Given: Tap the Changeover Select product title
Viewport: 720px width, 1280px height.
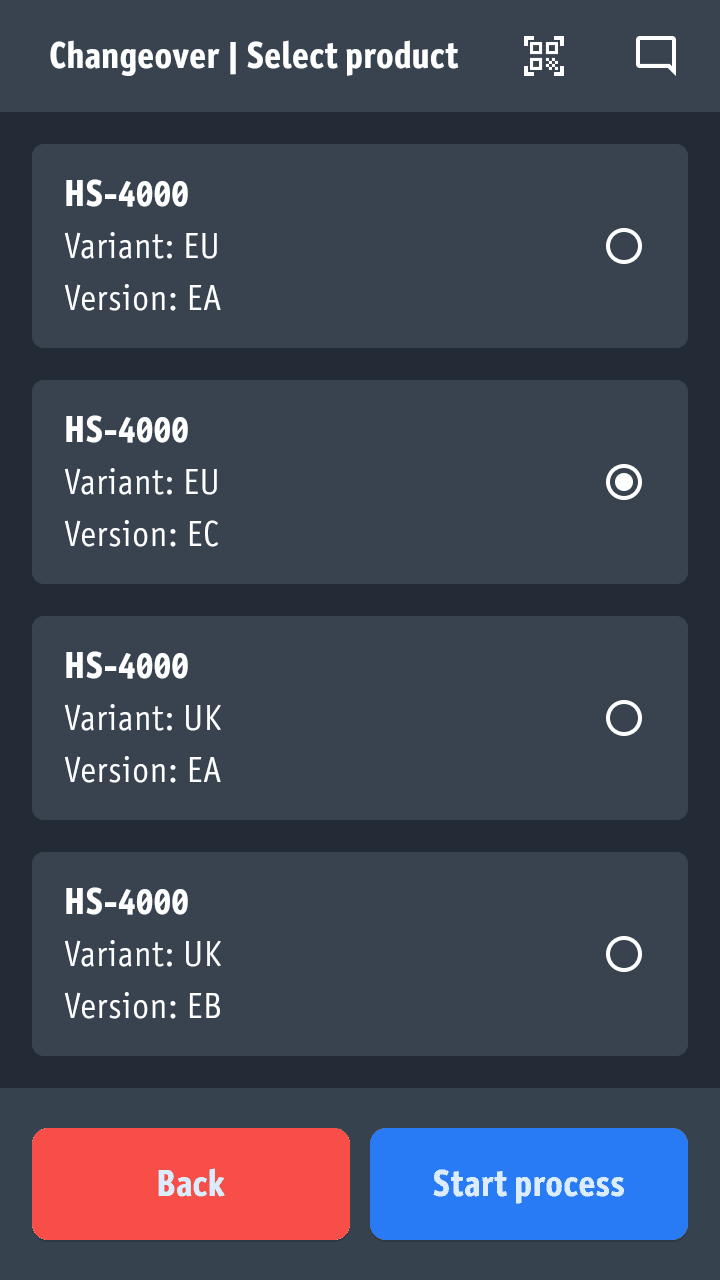Looking at the screenshot, I should pyautogui.click(x=253, y=56).
